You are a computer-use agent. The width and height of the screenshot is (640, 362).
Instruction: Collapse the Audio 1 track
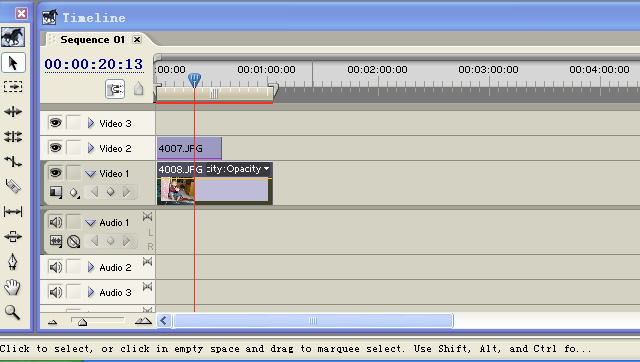(91, 223)
